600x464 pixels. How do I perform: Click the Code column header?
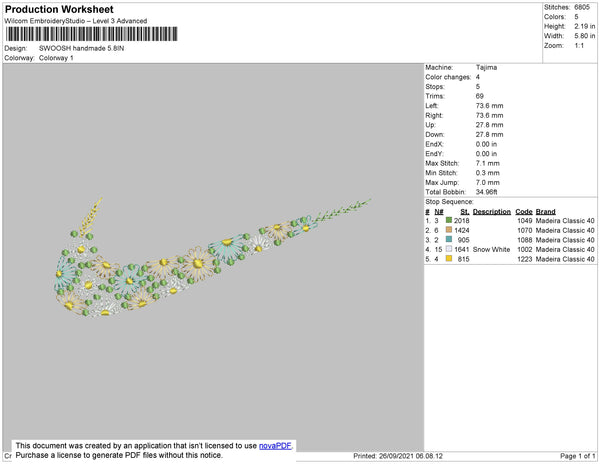pyautogui.click(x=524, y=212)
